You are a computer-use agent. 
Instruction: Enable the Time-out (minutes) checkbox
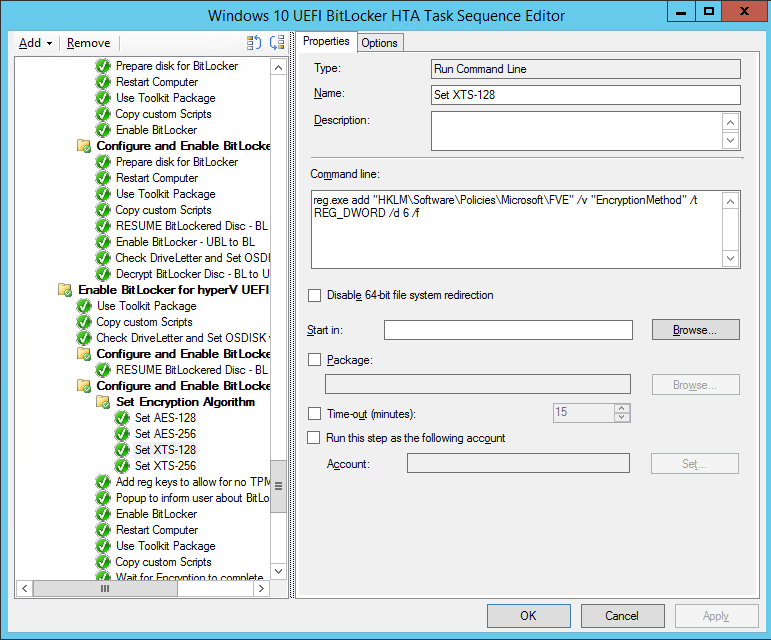click(x=314, y=413)
